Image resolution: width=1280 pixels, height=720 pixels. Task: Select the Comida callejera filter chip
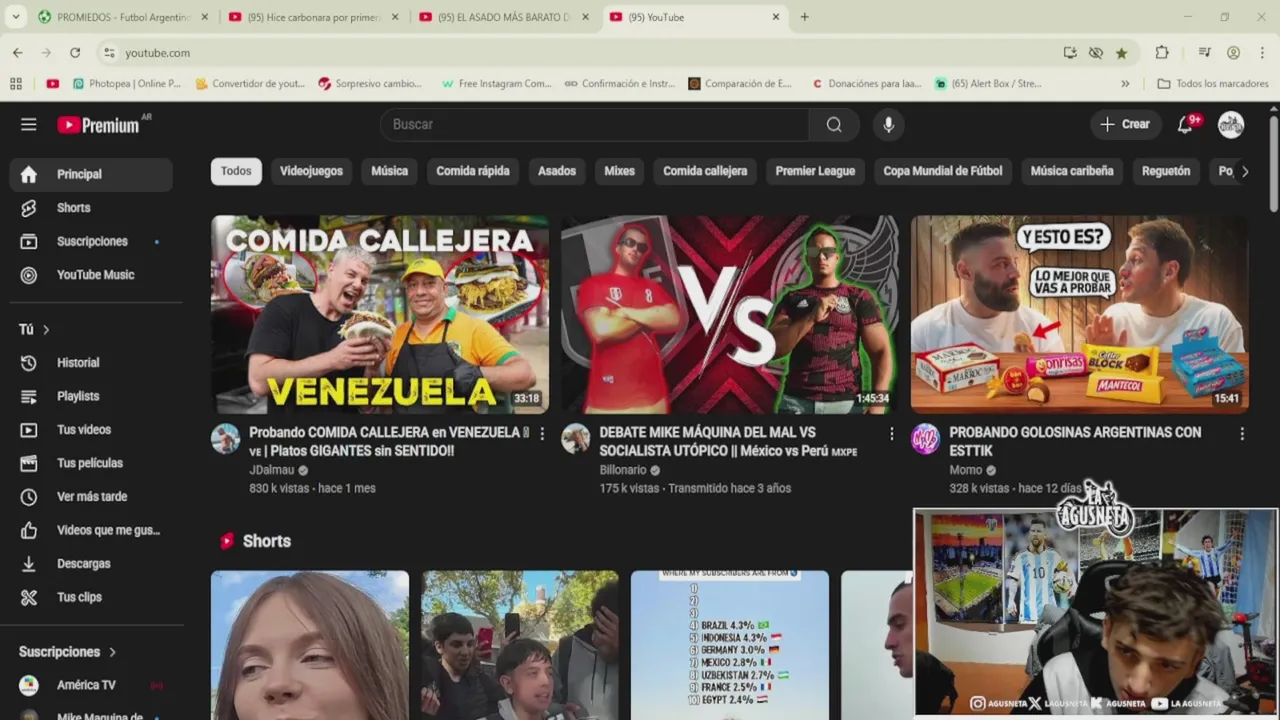click(x=705, y=171)
